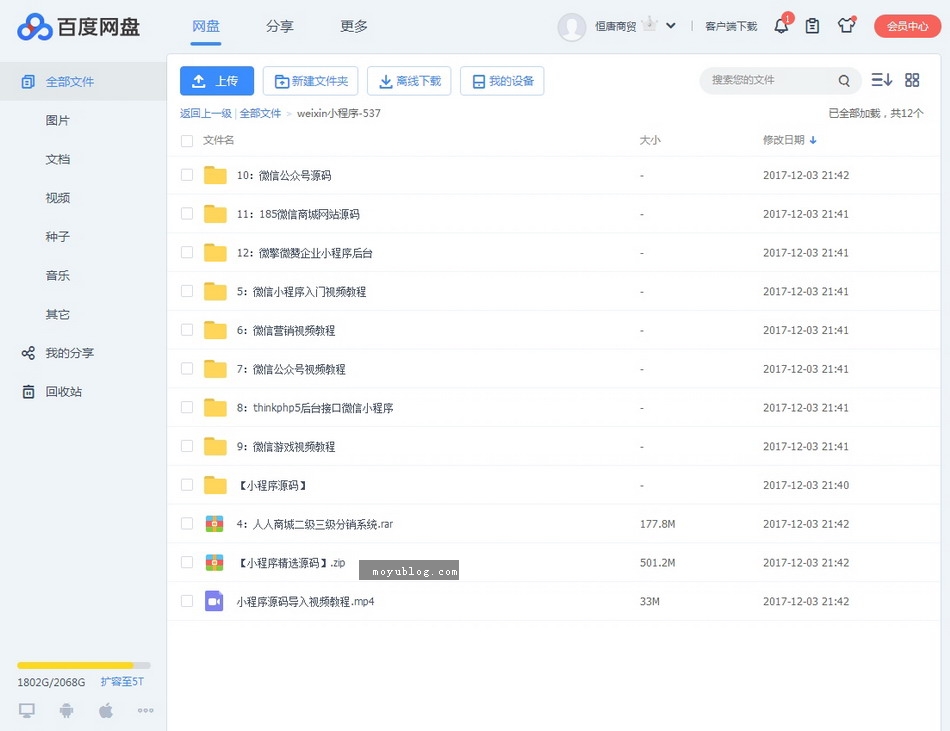The image size is (950, 731).
Task: Click folder icon of 11: 185微信商城网站源码
Action: tap(215, 214)
